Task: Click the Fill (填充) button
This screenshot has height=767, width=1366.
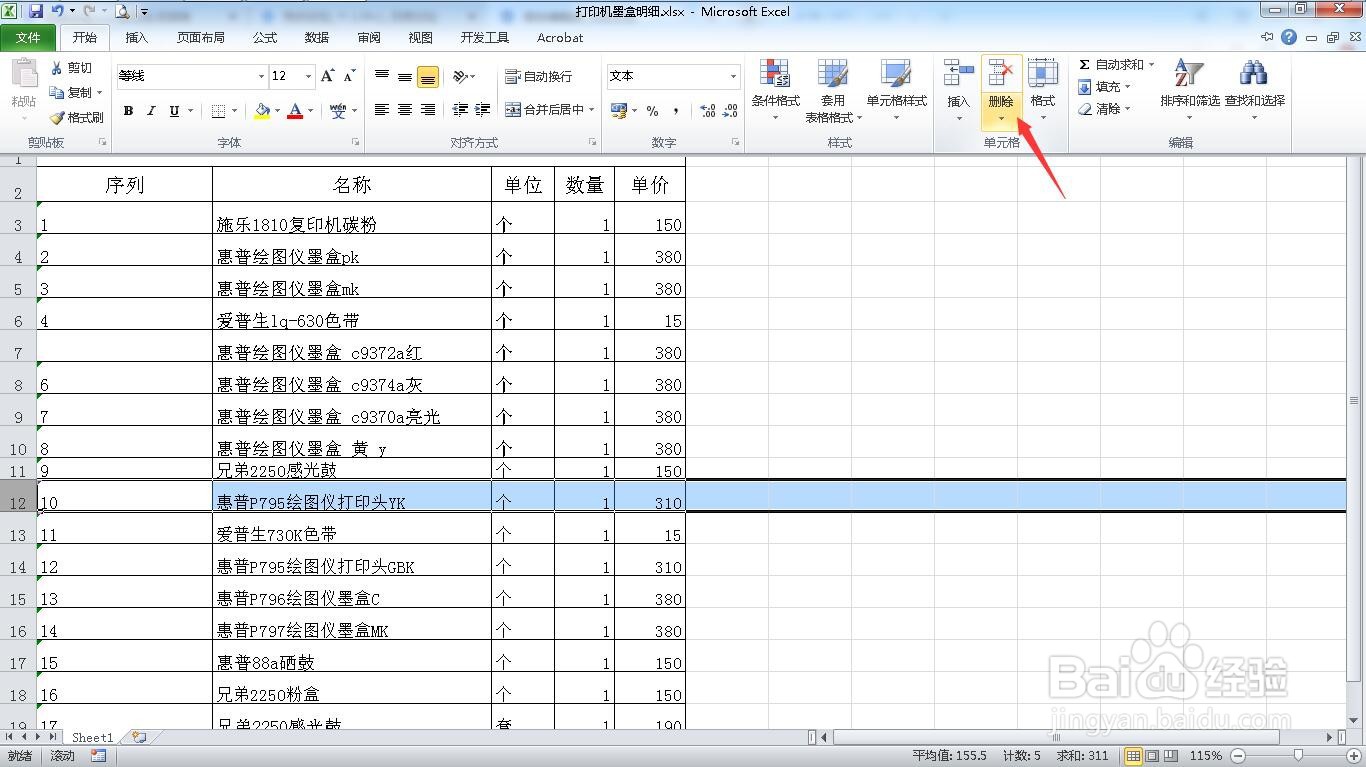Action: click(x=1104, y=87)
